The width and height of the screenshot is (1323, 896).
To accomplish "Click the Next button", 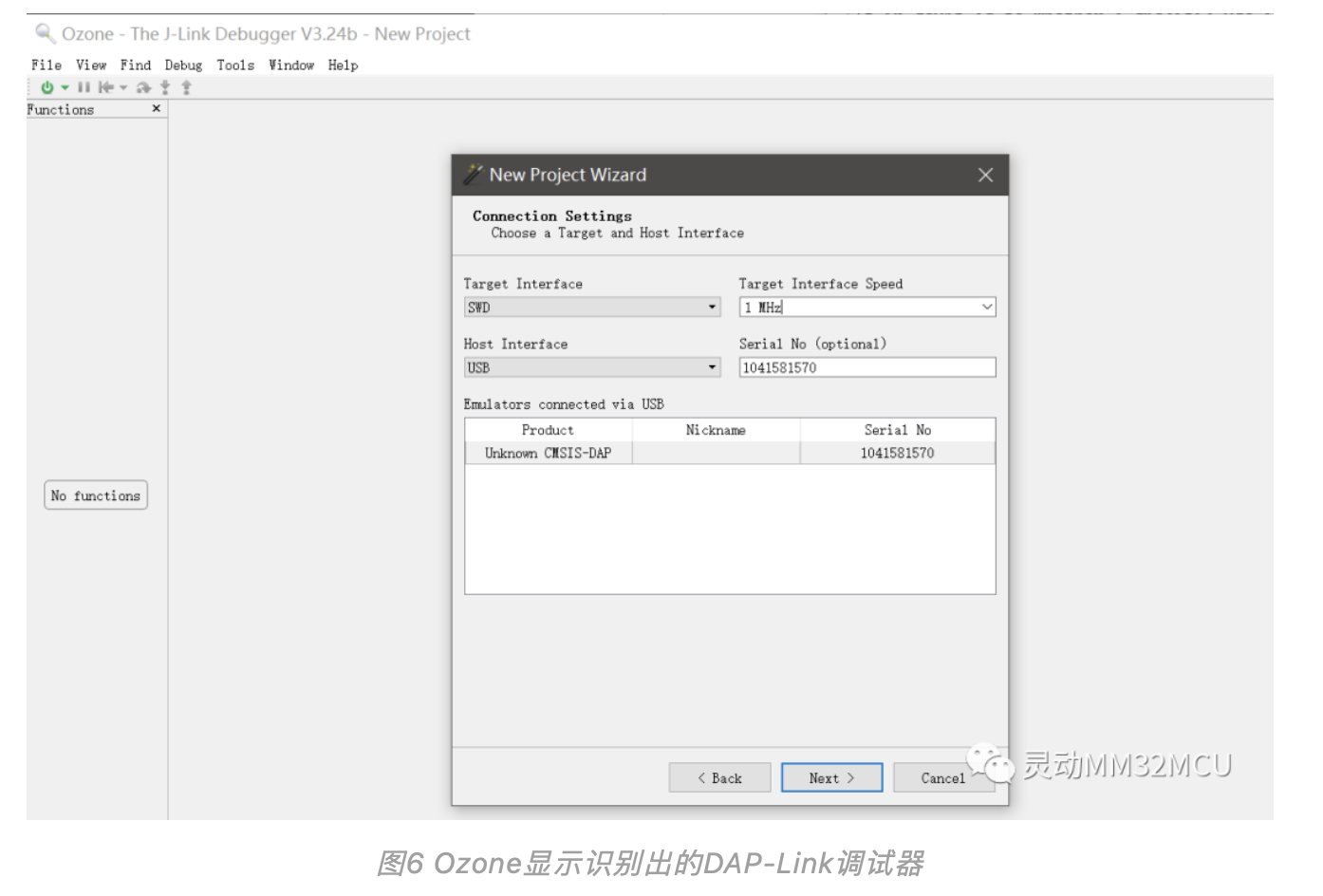I will (x=832, y=778).
